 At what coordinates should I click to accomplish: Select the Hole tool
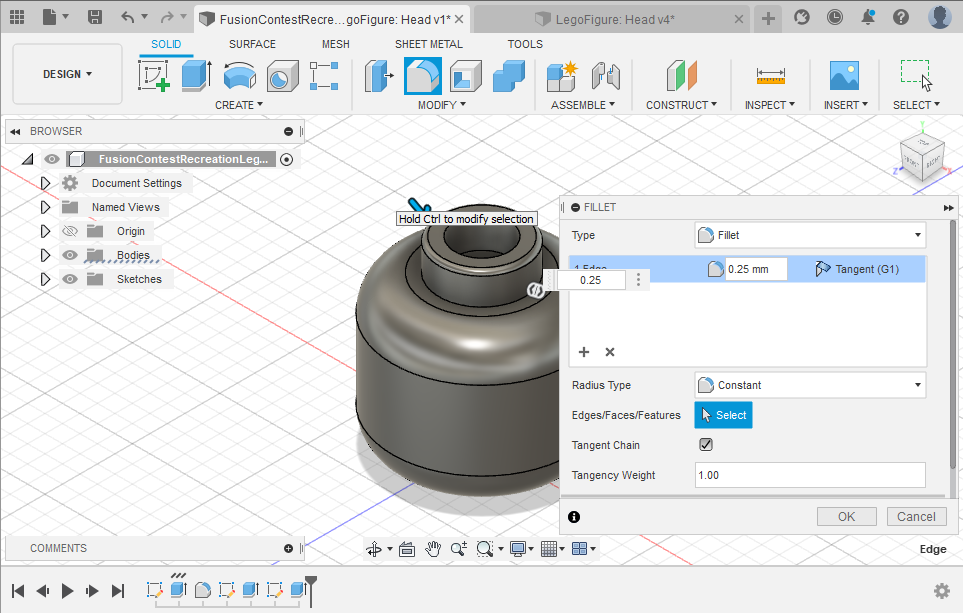283,76
